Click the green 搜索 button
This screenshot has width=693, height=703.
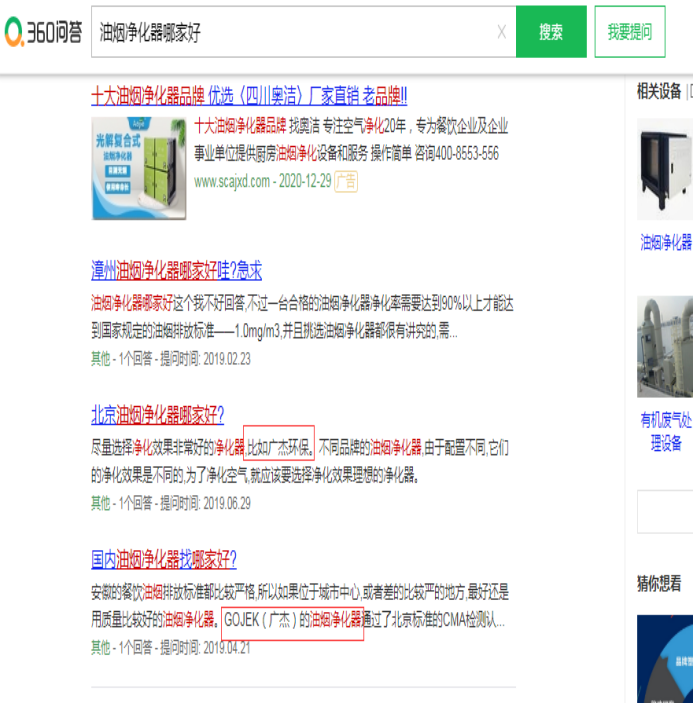tap(551, 31)
